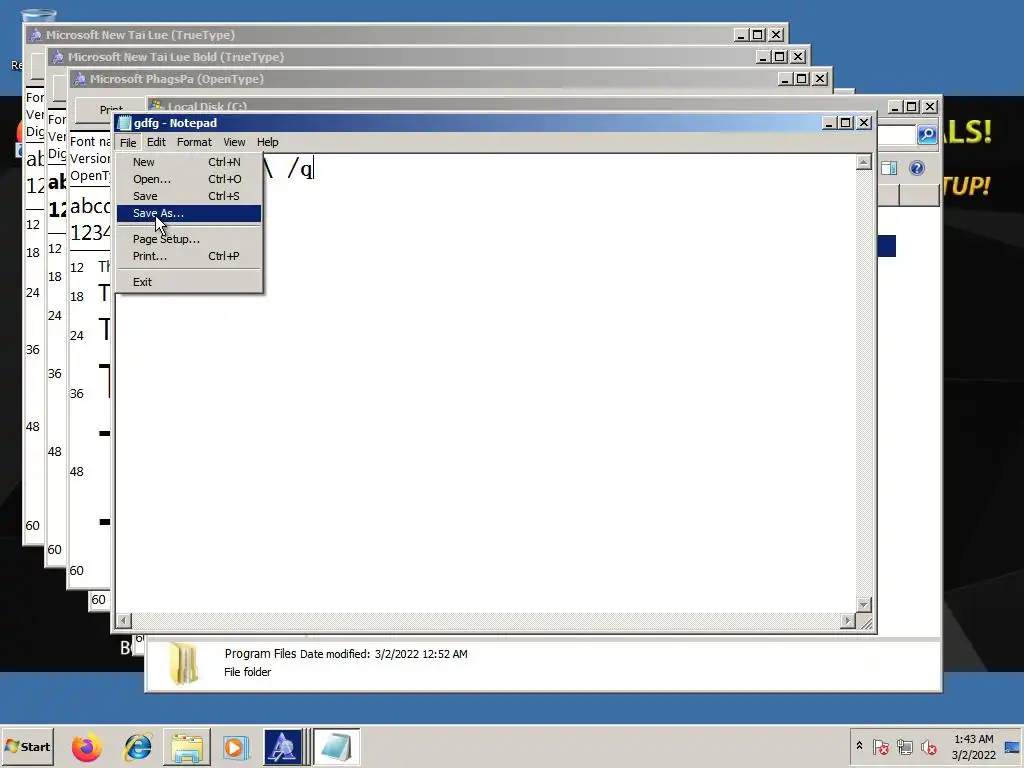Select New in the File menu
The height and width of the screenshot is (768, 1024).
[x=189, y=162]
